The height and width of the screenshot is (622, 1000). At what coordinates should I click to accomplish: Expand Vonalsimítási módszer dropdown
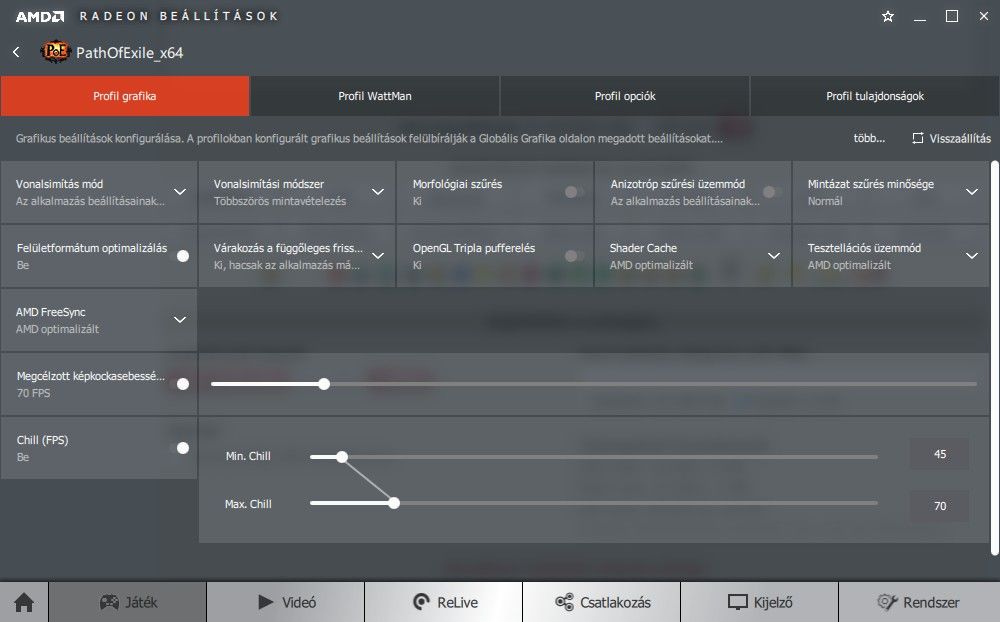click(x=378, y=191)
